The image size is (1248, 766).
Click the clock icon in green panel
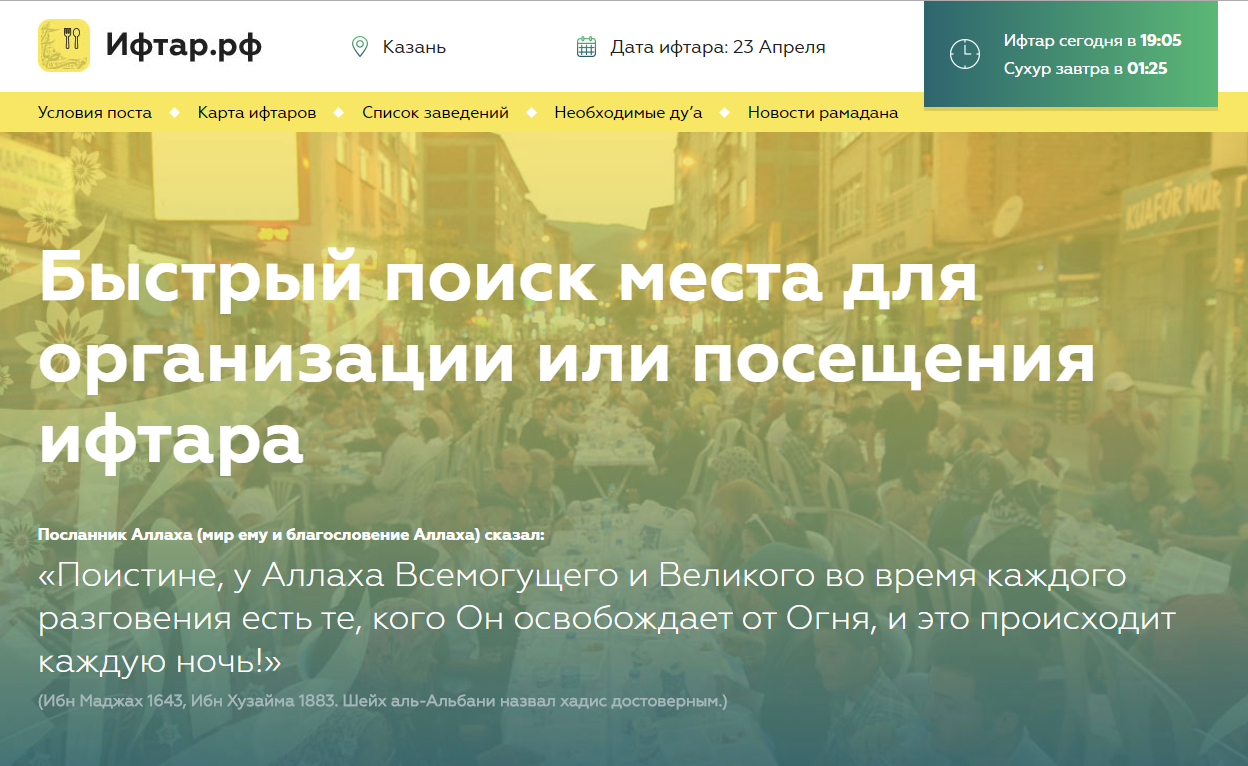coord(964,54)
